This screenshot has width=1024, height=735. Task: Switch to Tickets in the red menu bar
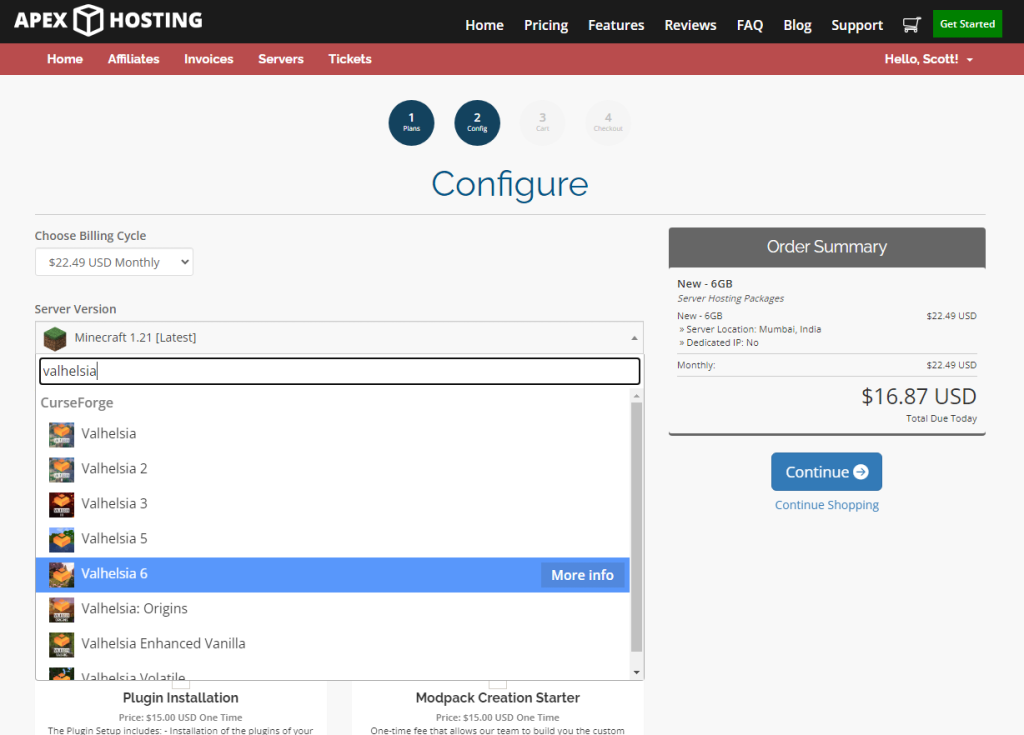pyautogui.click(x=349, y=59)
